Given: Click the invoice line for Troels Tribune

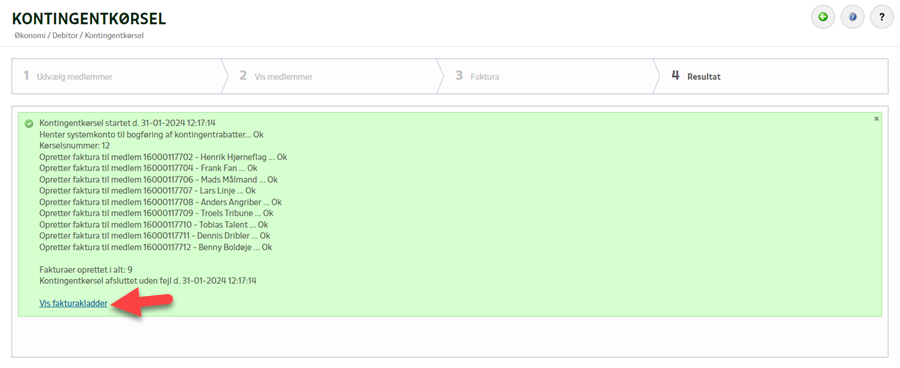Looking at the screenshot, I should [x=157, y=214].
